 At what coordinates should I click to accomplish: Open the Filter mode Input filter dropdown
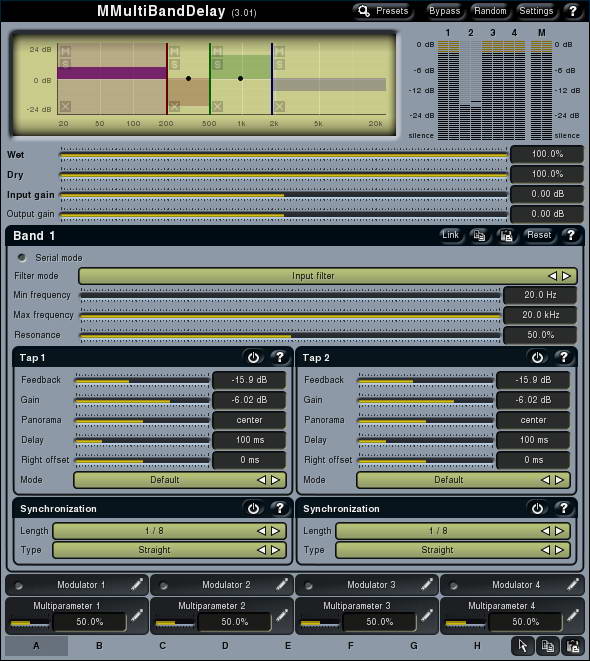pos(328,276)
